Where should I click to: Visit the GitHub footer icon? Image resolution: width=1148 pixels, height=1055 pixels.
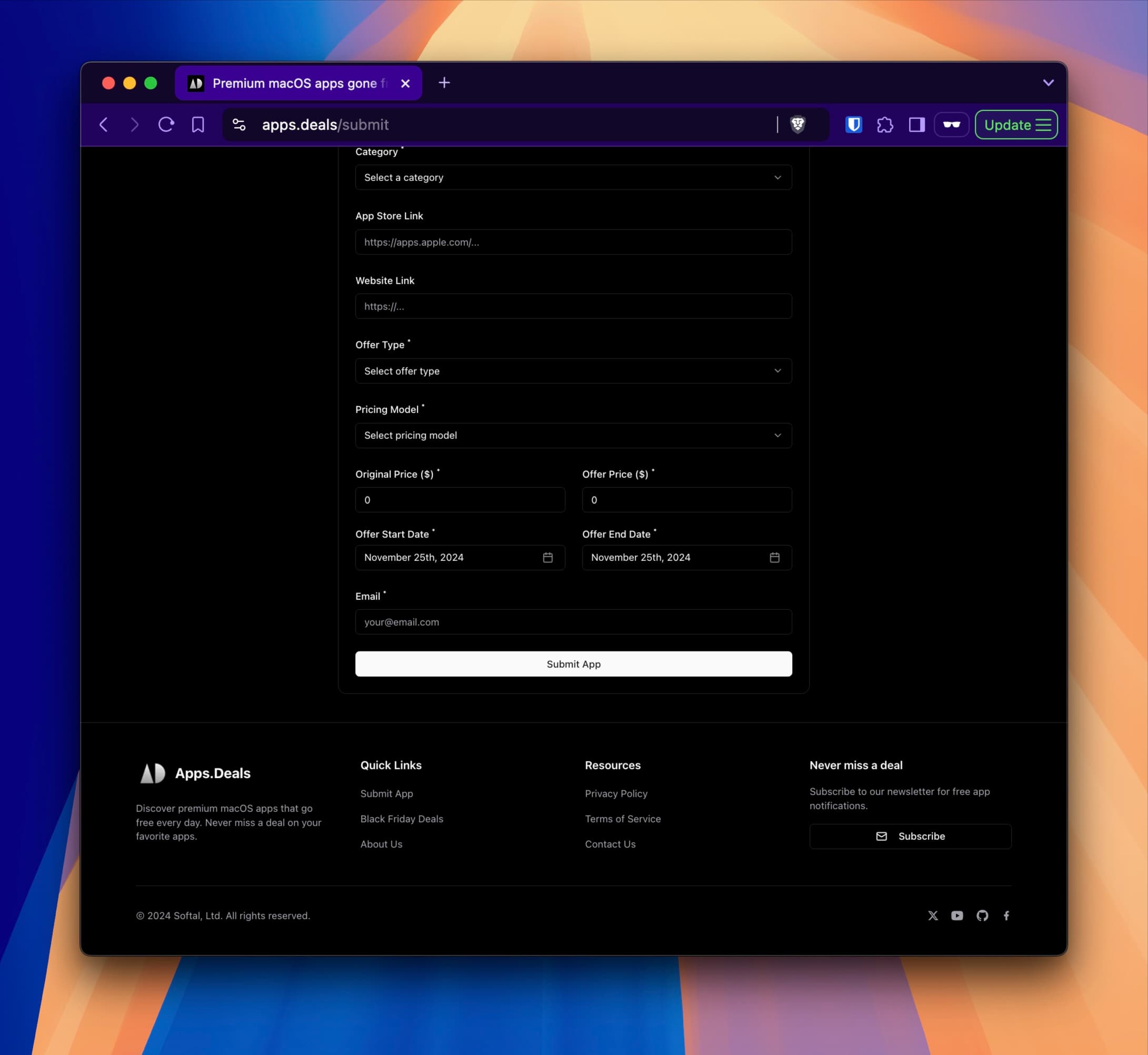(982, 915)
